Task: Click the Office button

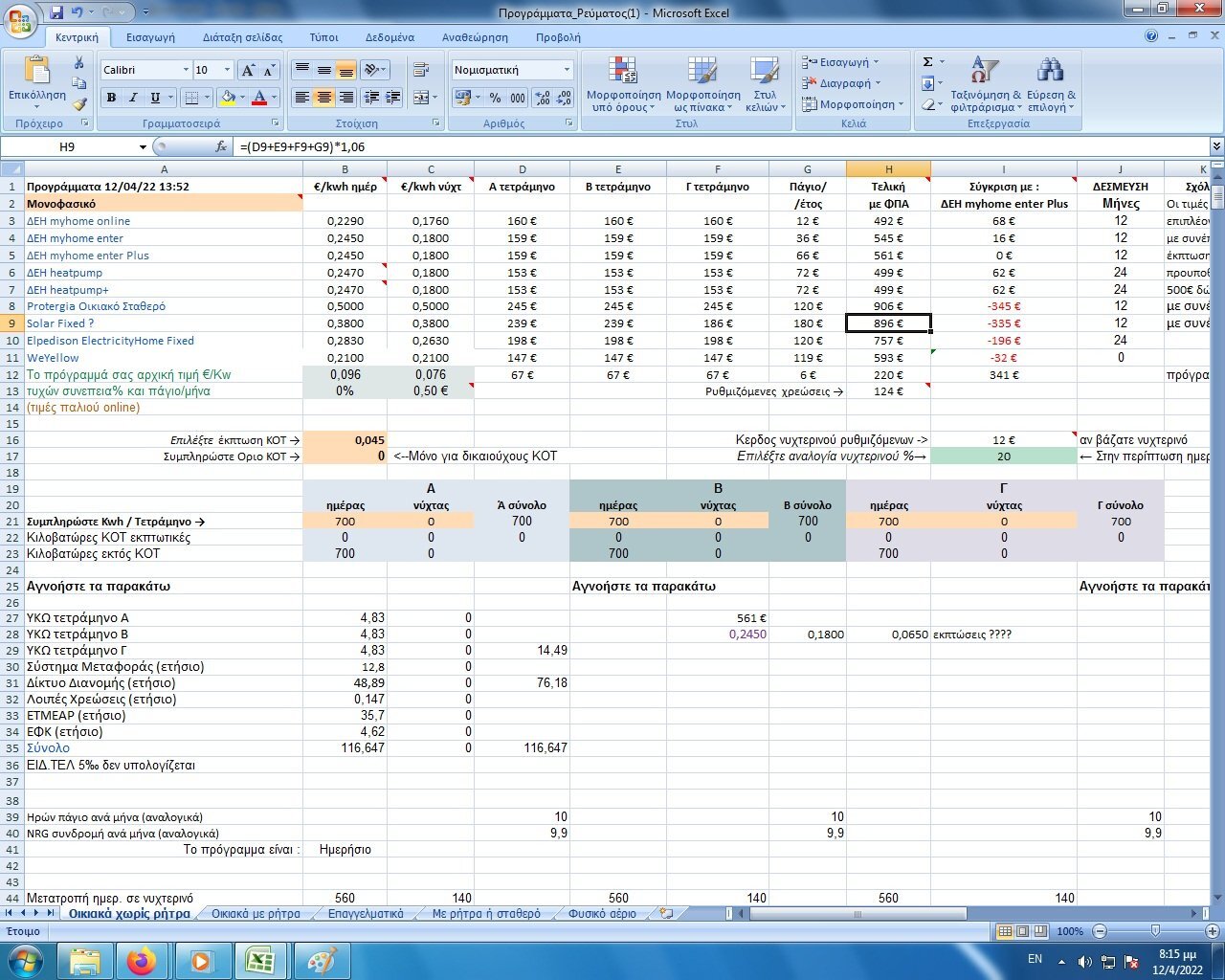Action: [20, 20]
